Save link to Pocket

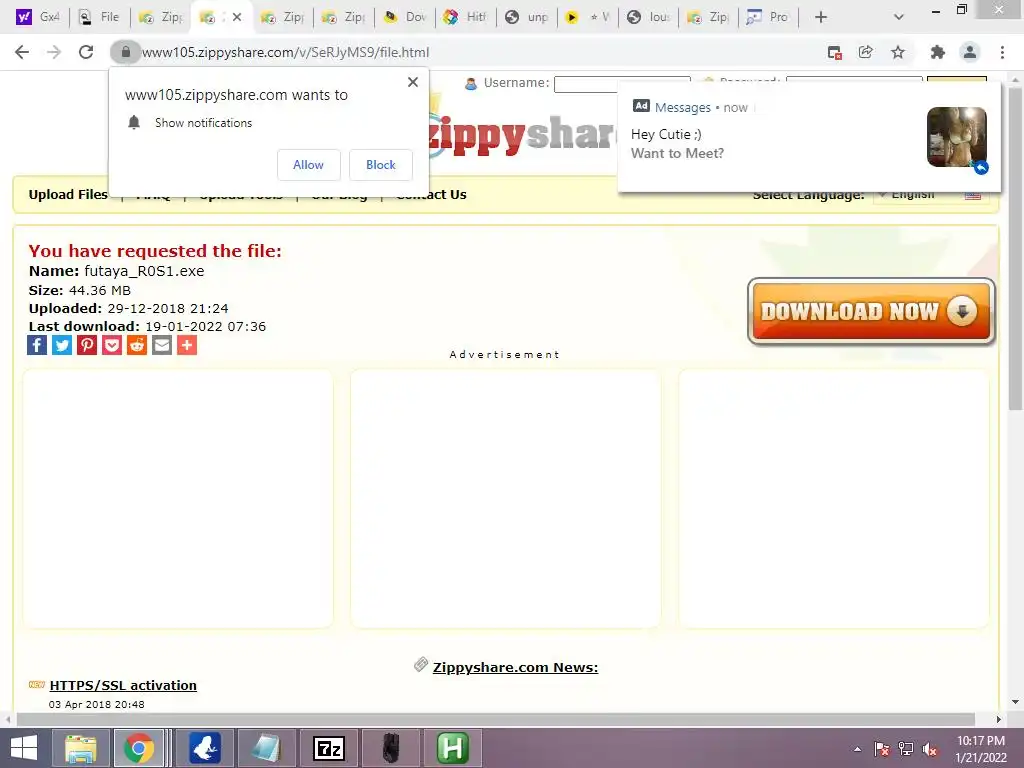click(x=112, y=345)
